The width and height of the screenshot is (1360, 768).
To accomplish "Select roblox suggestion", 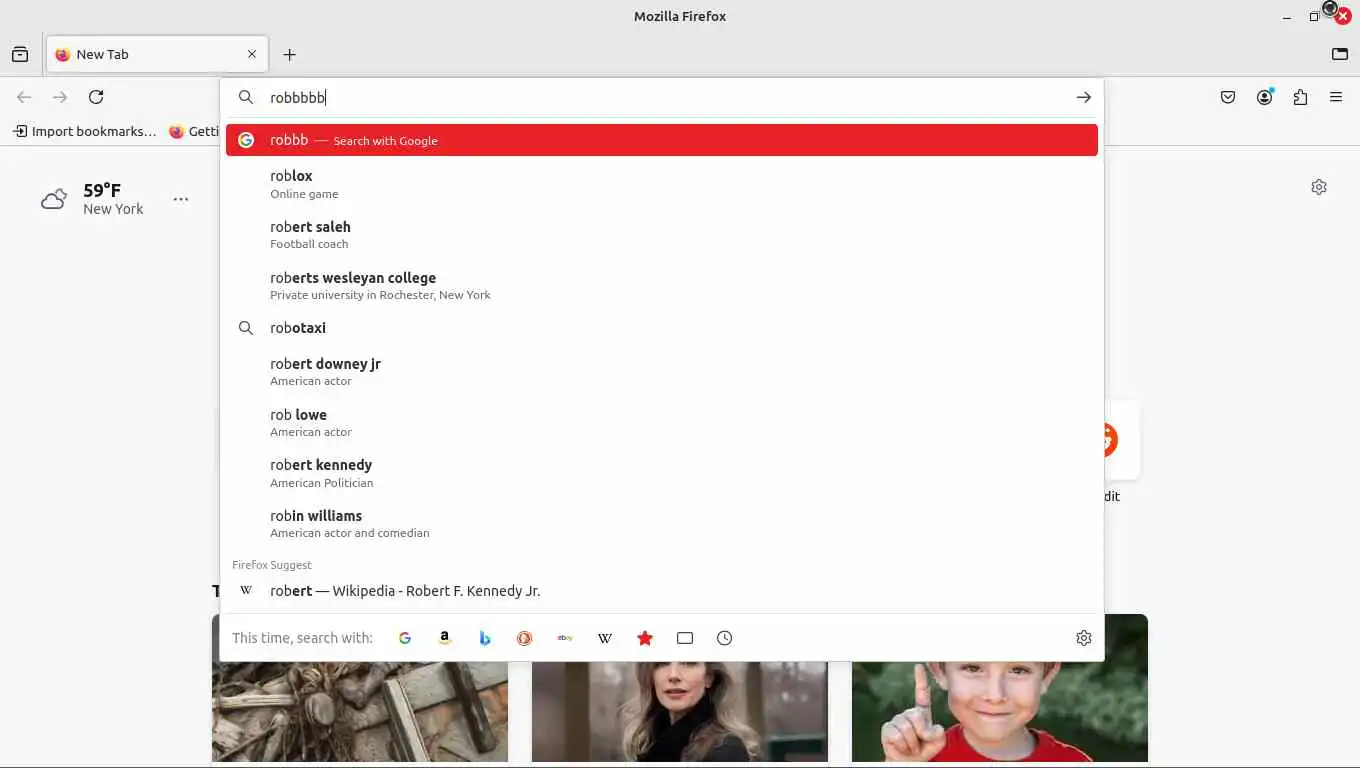I will pos(662,184).
